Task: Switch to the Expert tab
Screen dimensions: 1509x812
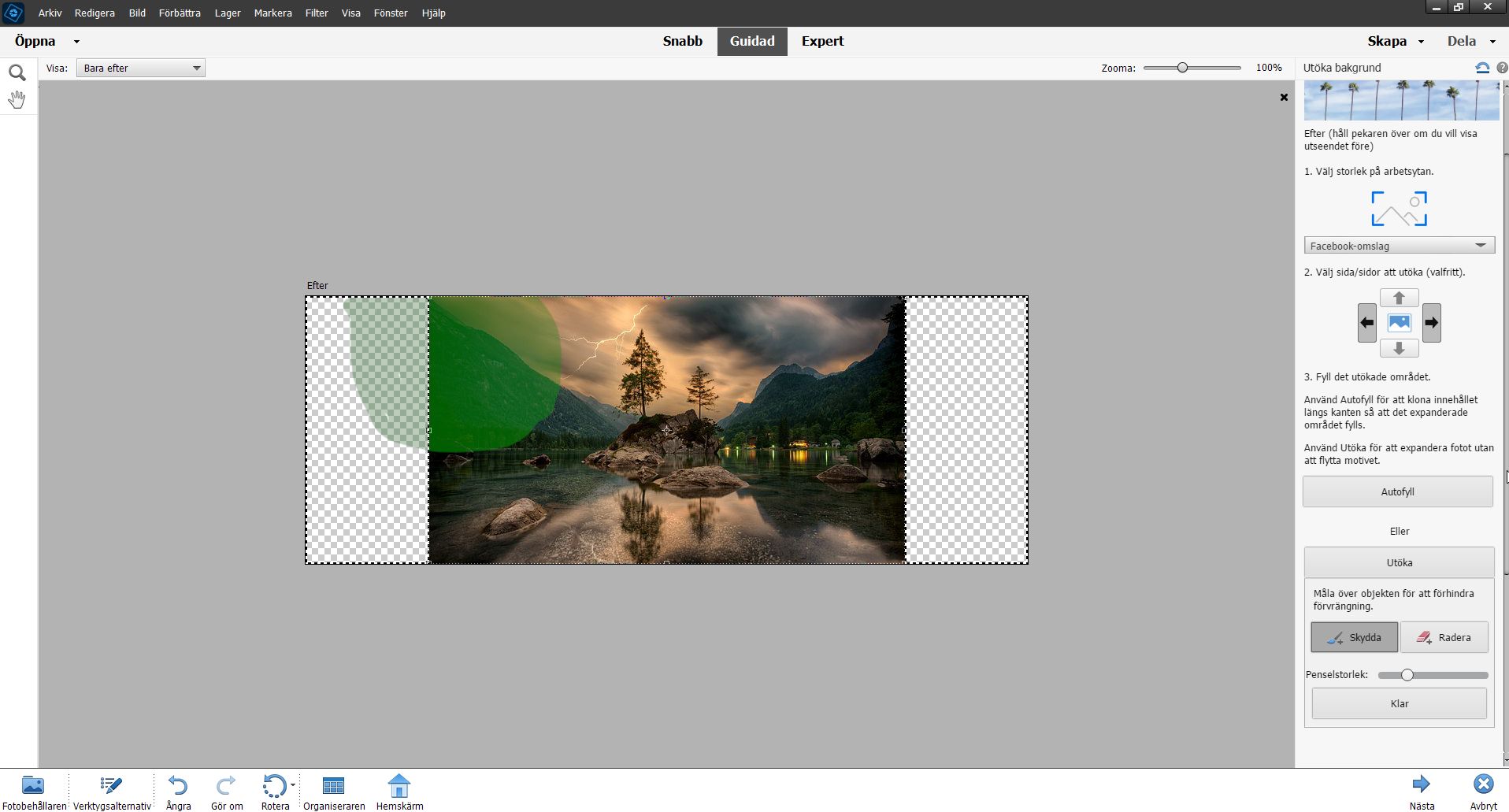Action: (x=823, y=42)
